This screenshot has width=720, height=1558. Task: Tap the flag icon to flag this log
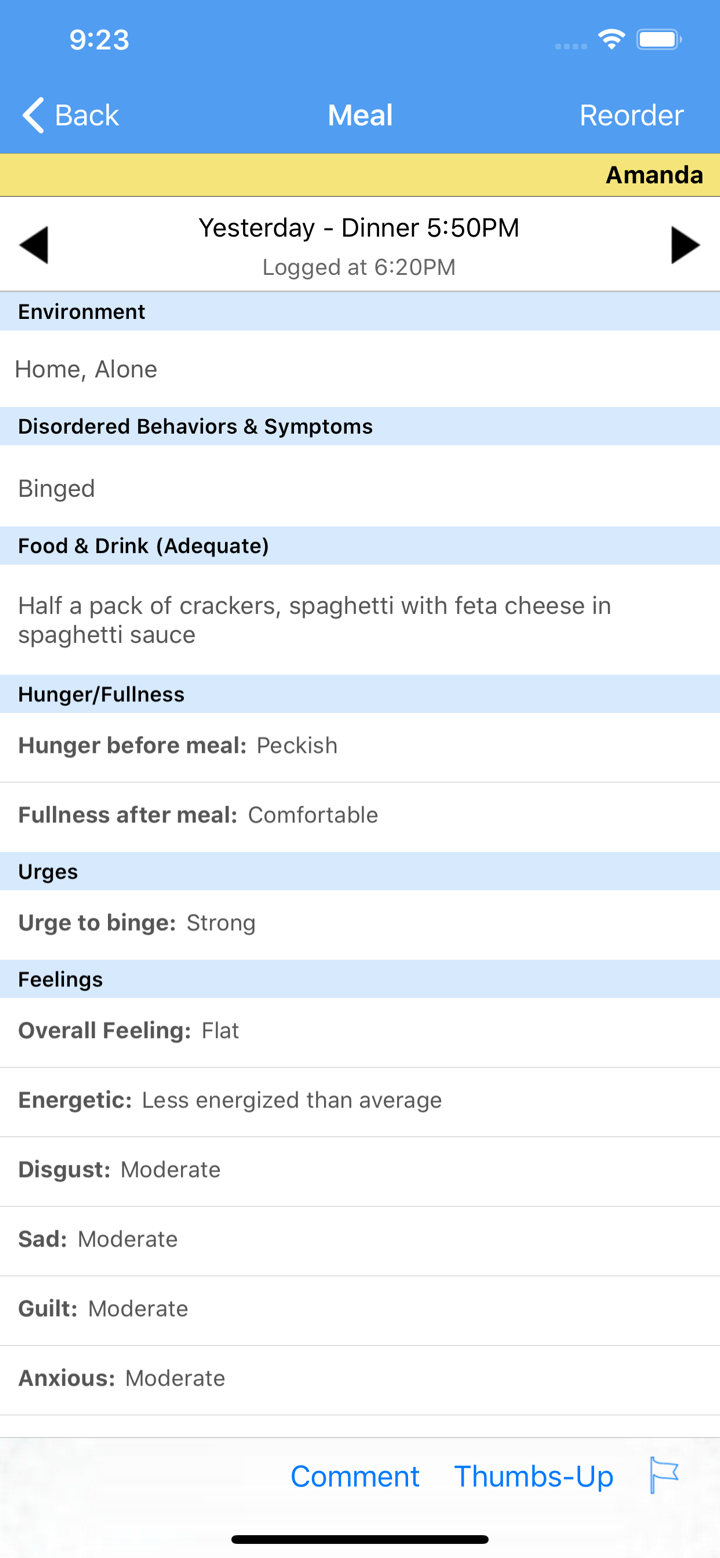tap(663, 1475)
